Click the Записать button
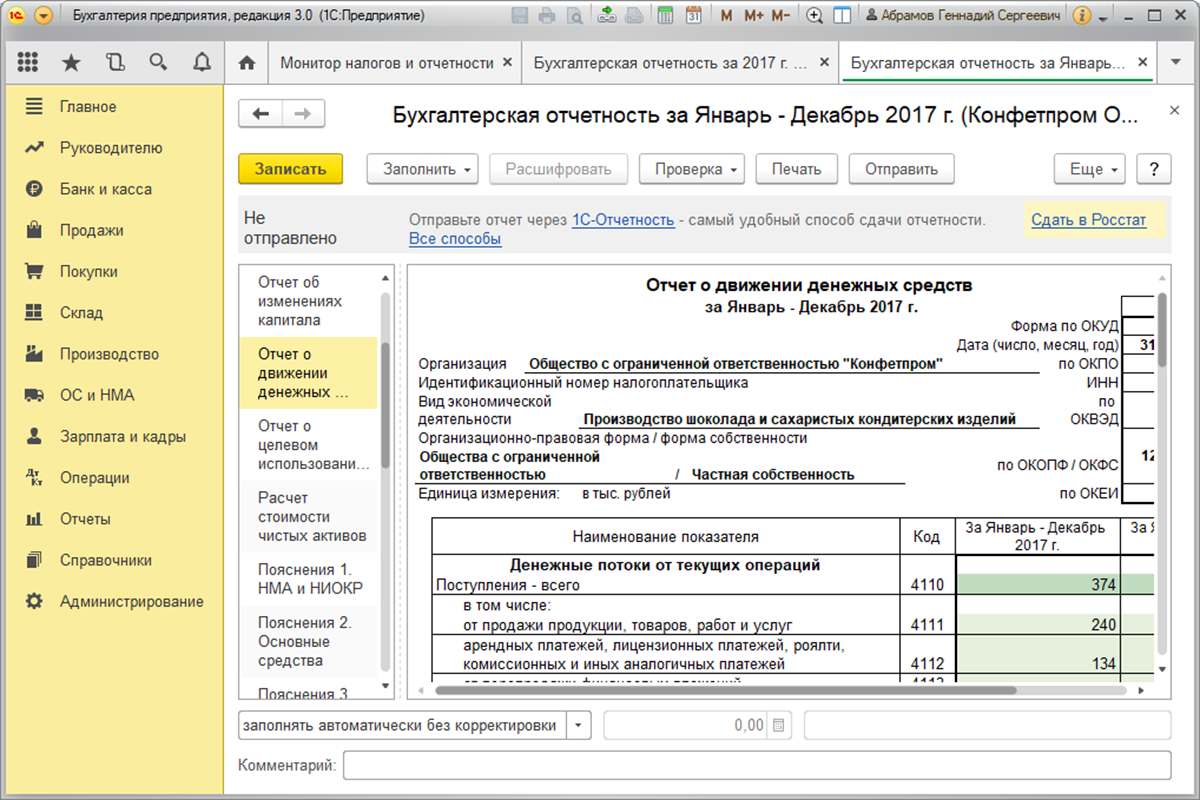The width and height of the screenshot is (1200, 800). [x=290, y=168]
